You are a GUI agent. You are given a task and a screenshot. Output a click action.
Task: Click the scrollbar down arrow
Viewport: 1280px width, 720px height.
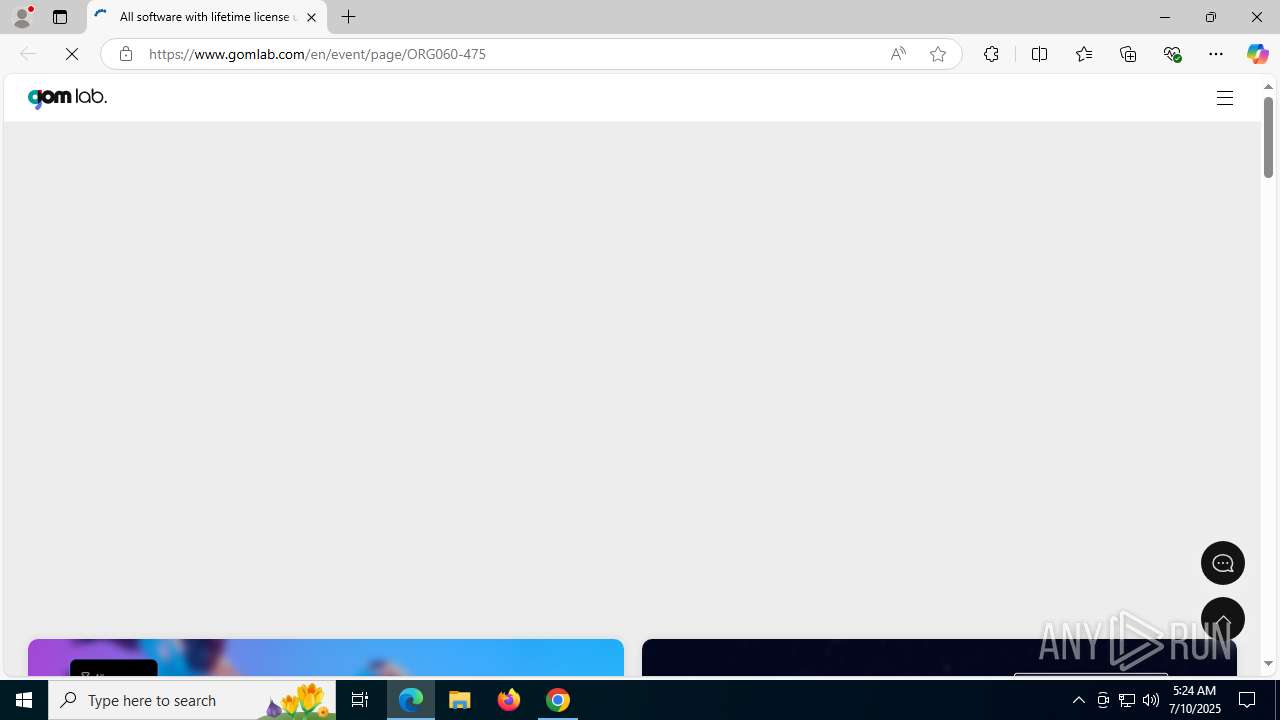pyautogui.click(x=1268, y=664)
